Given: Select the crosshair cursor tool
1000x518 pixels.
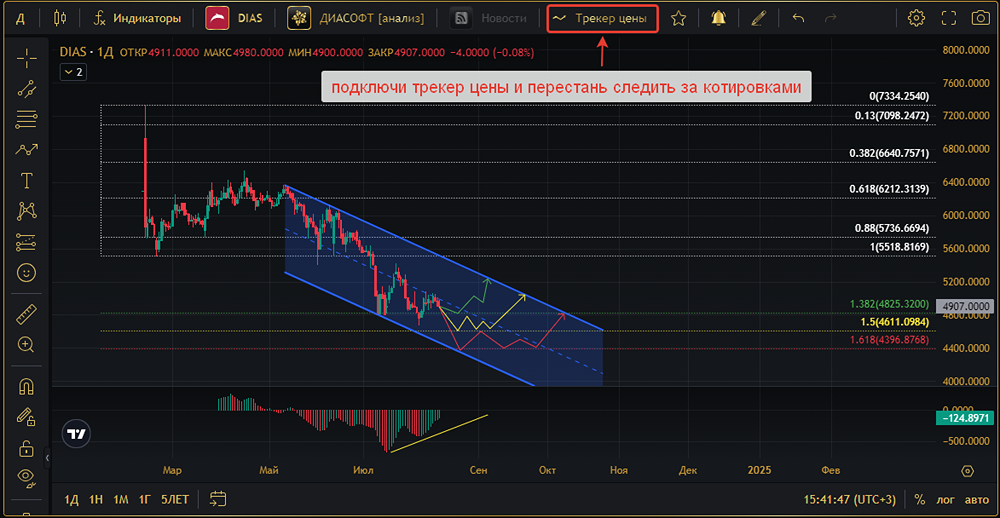Looking at the screenshot, I should [x=26, y=59].
